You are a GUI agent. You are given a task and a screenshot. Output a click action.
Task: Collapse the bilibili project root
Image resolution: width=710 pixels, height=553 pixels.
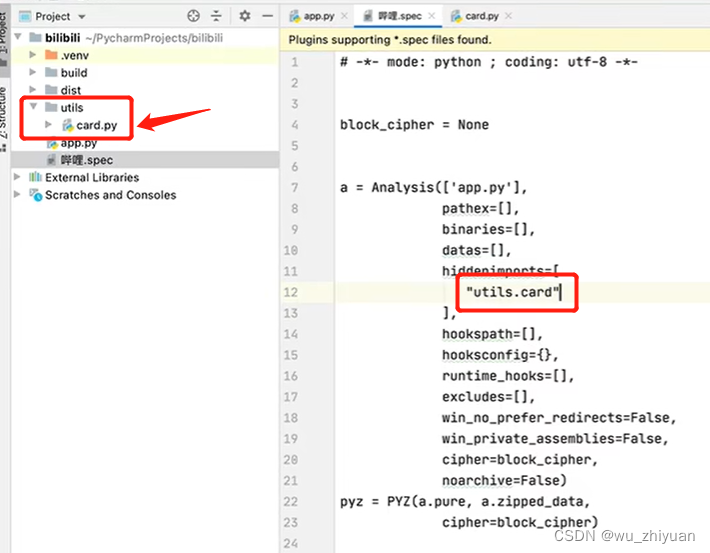(x=18, y=37)
